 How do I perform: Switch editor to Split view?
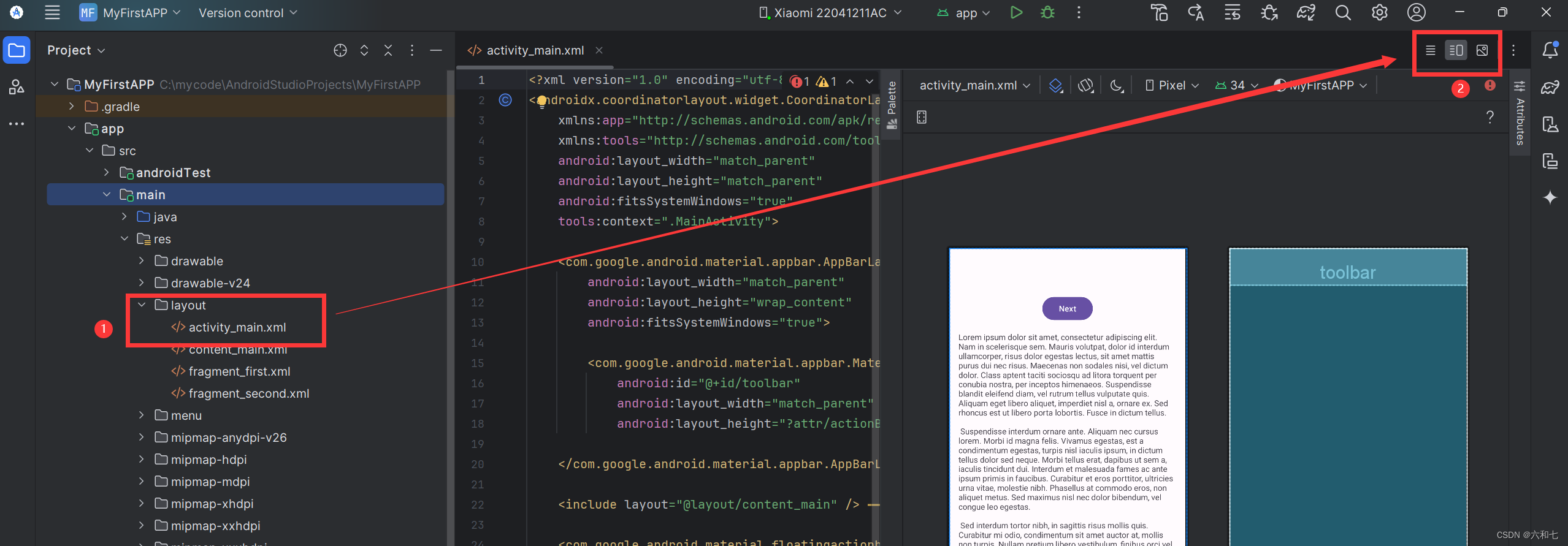tap(1456, 50)
